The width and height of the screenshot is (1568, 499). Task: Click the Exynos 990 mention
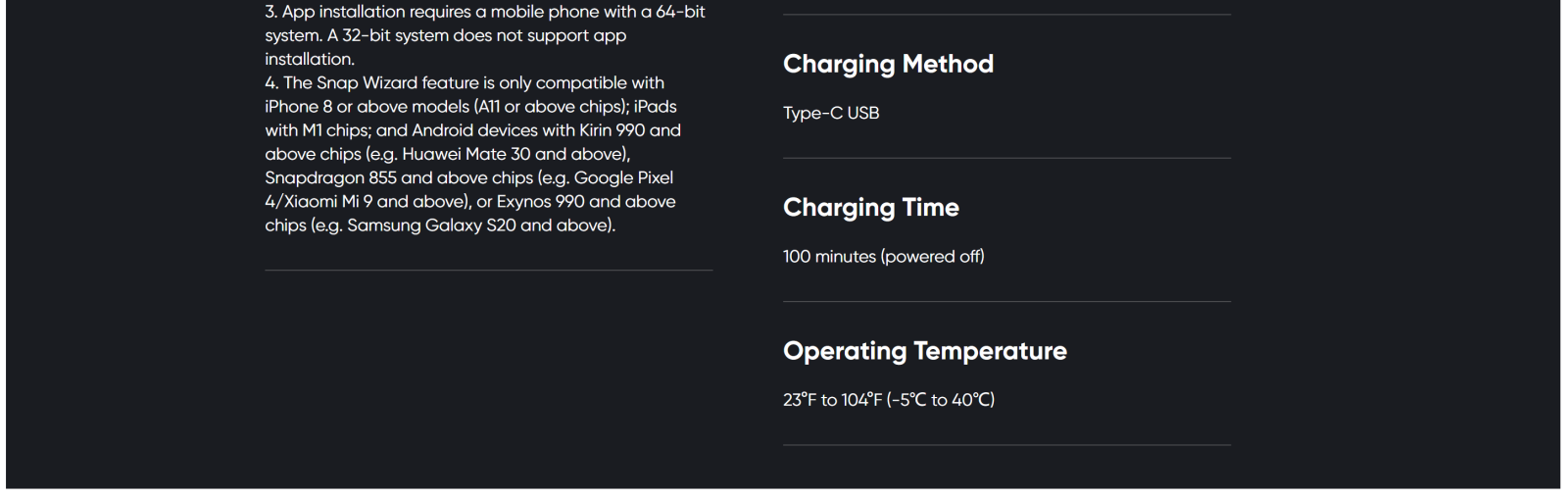point(540,202)
